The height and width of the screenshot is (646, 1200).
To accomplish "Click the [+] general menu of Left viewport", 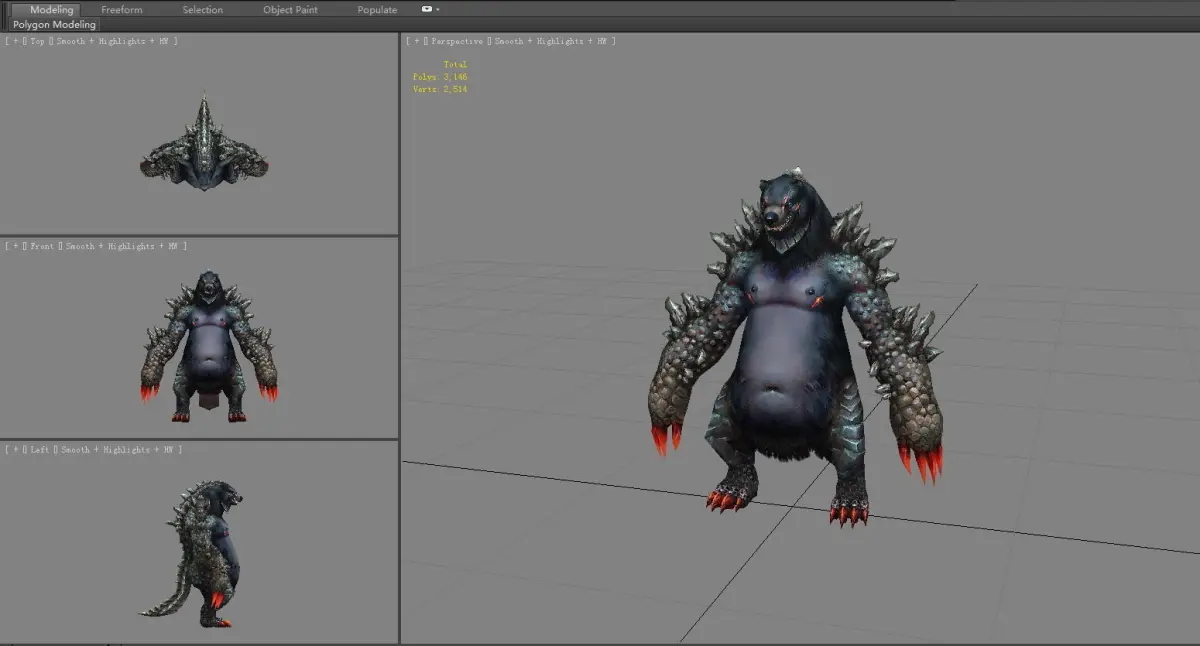I will tap(15, 450).
